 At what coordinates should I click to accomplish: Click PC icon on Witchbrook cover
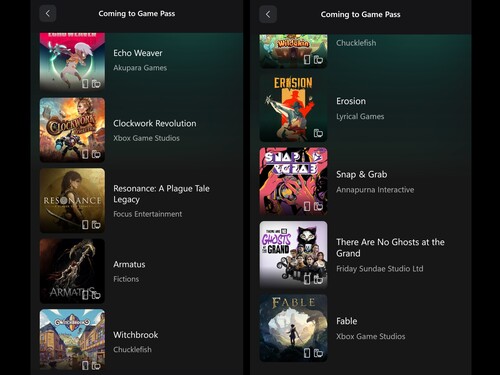96,366
